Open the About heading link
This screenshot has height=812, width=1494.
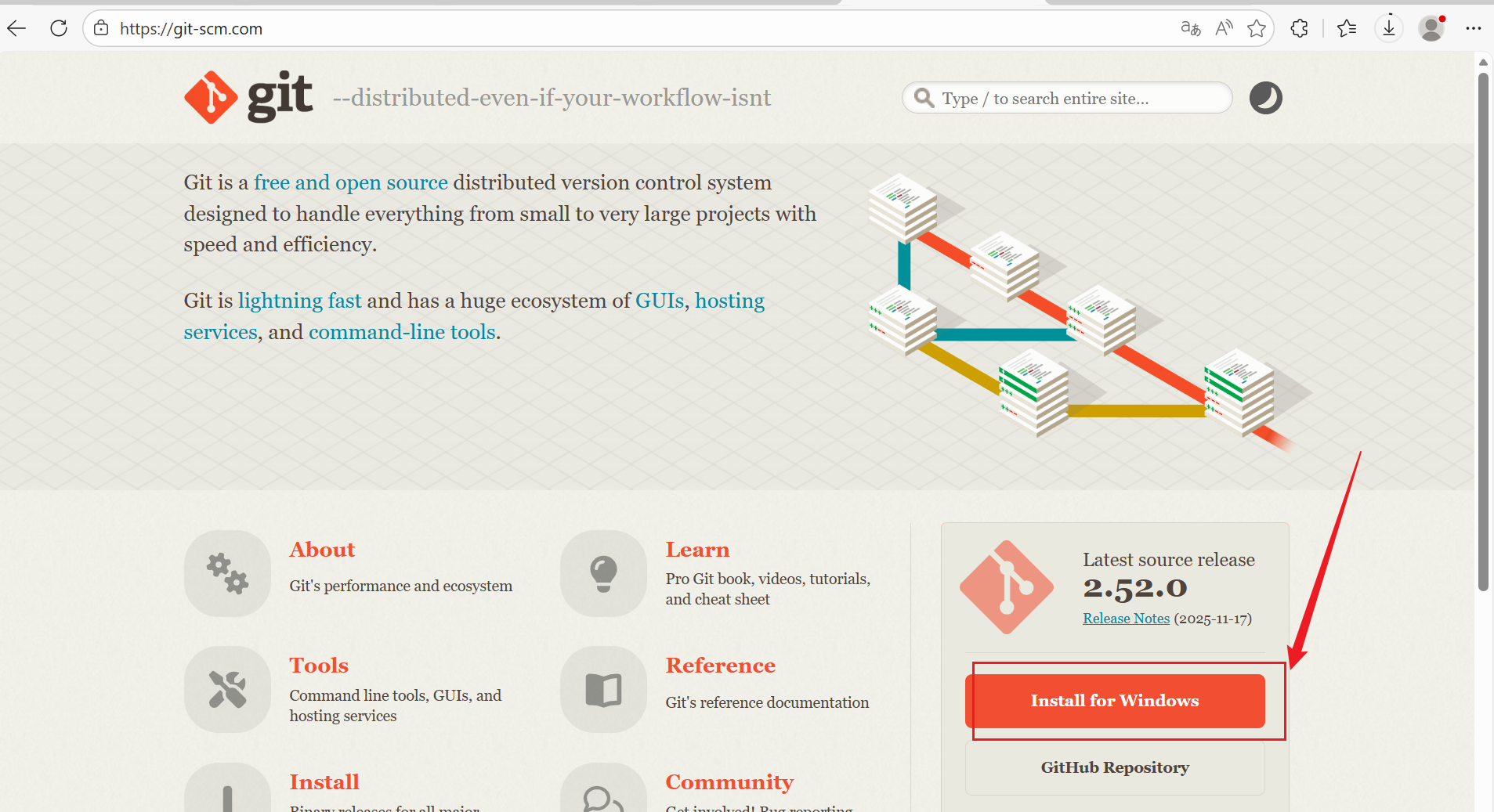pos(322,550)
